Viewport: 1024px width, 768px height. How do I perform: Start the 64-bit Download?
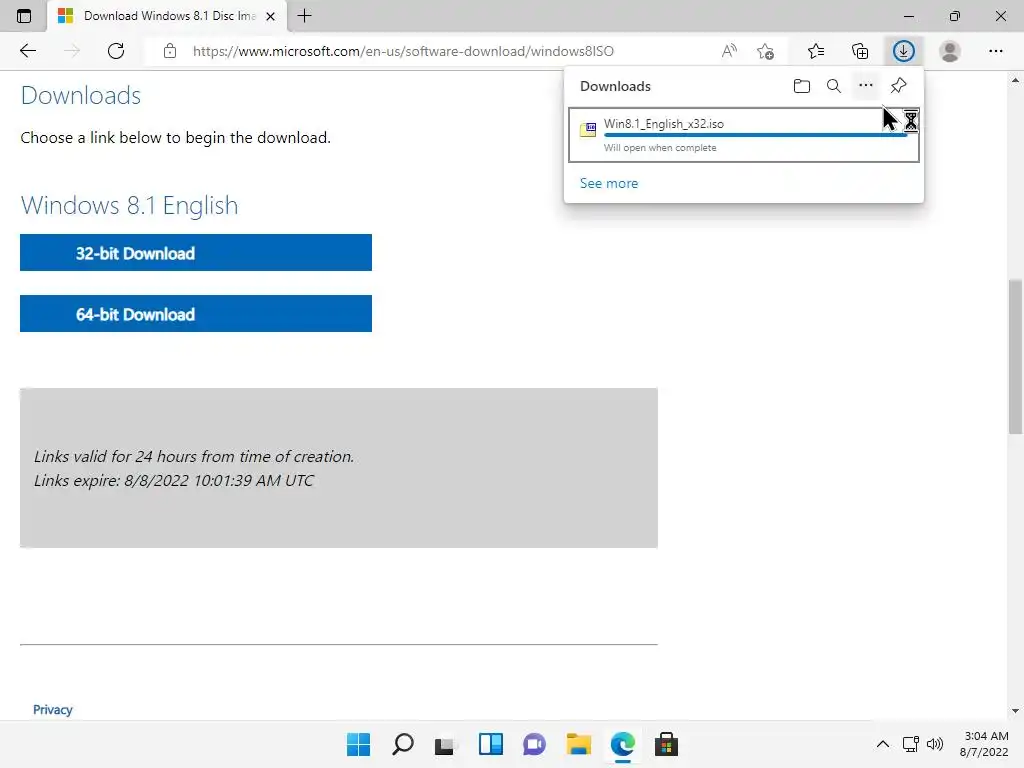[x=196, y=313]
